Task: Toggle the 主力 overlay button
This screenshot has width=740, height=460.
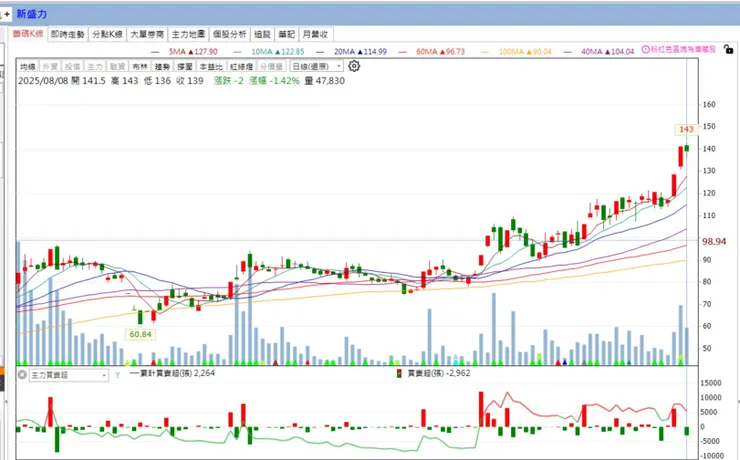Action: coord(95,67)
